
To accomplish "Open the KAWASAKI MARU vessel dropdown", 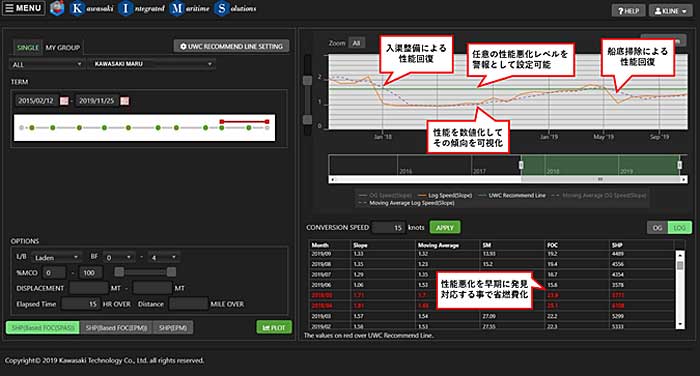I will [152, 64].
